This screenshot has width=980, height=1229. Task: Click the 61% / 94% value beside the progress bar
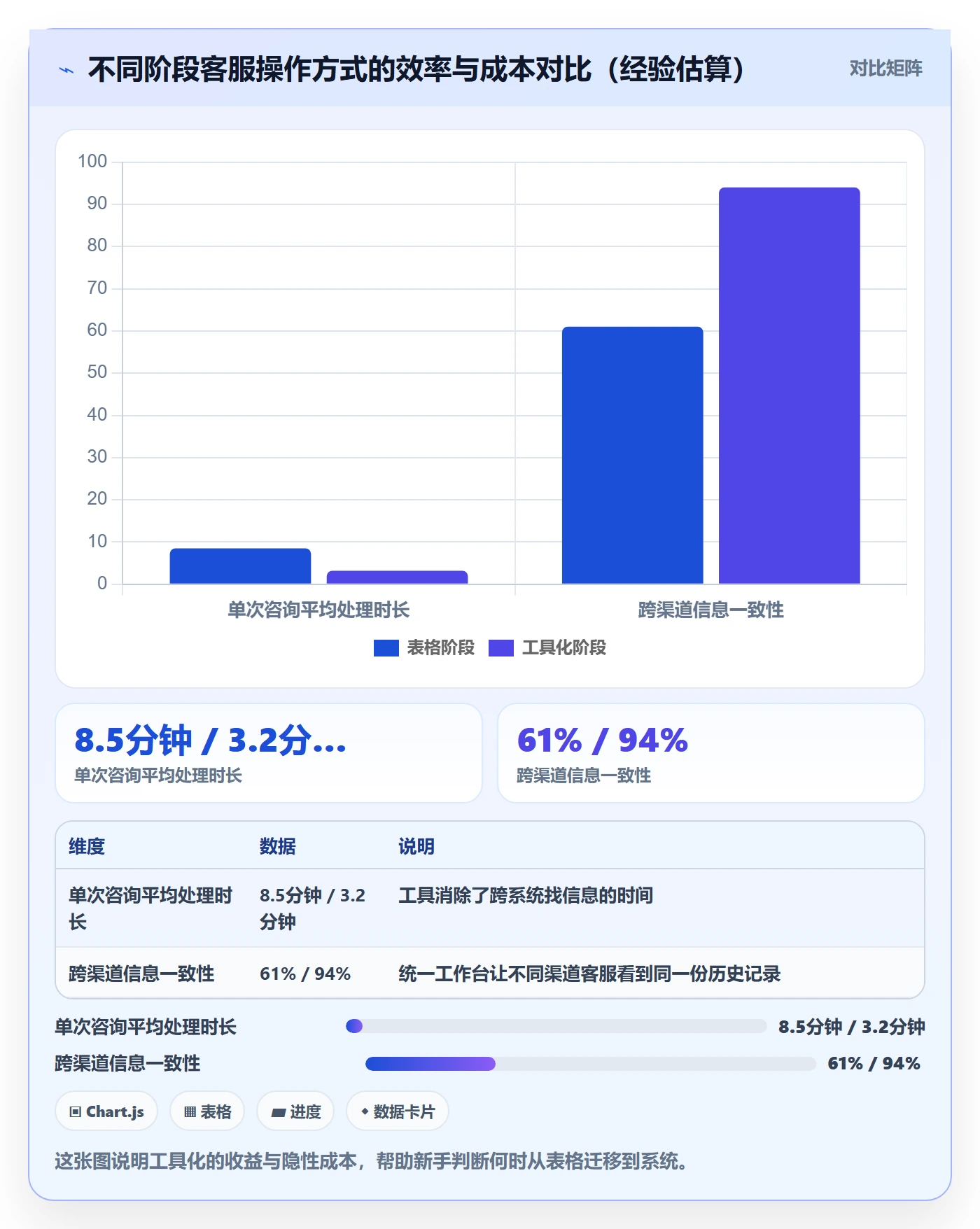tap(874, 1064)
